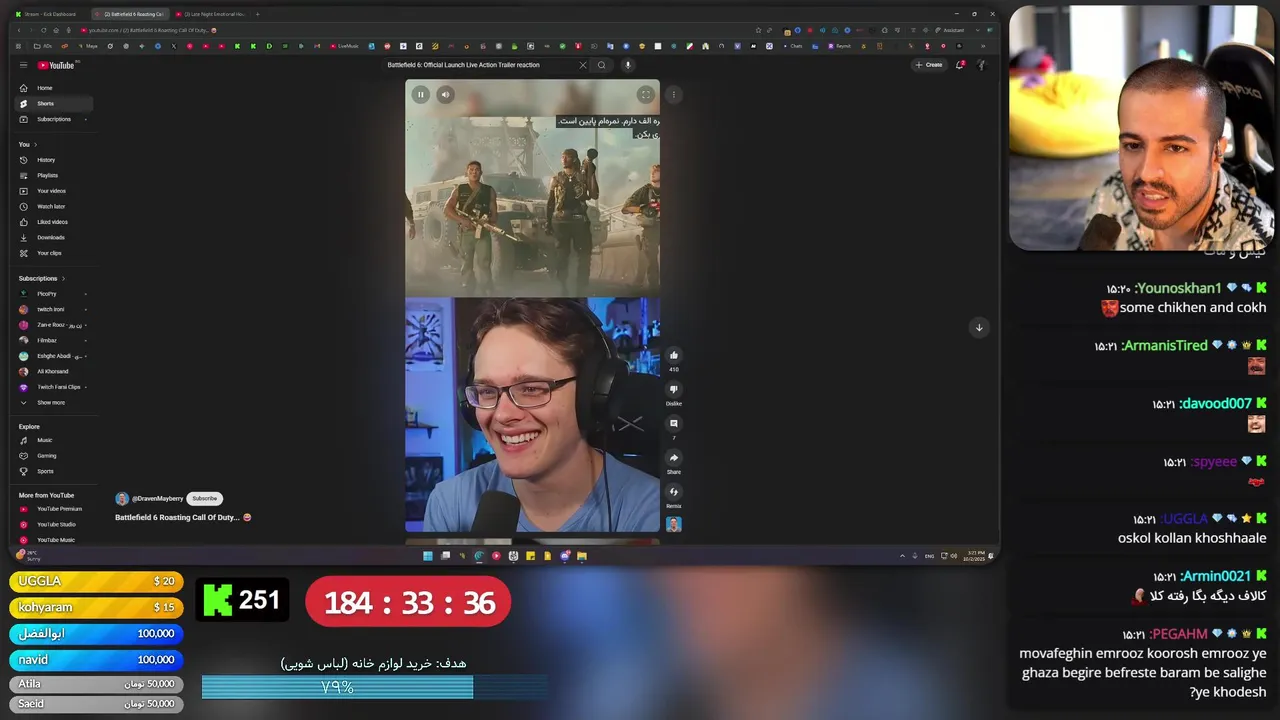Screen dimensions: 1280x720
Task: Click the Short's sound track thumbnail
Action: [674, 524]
